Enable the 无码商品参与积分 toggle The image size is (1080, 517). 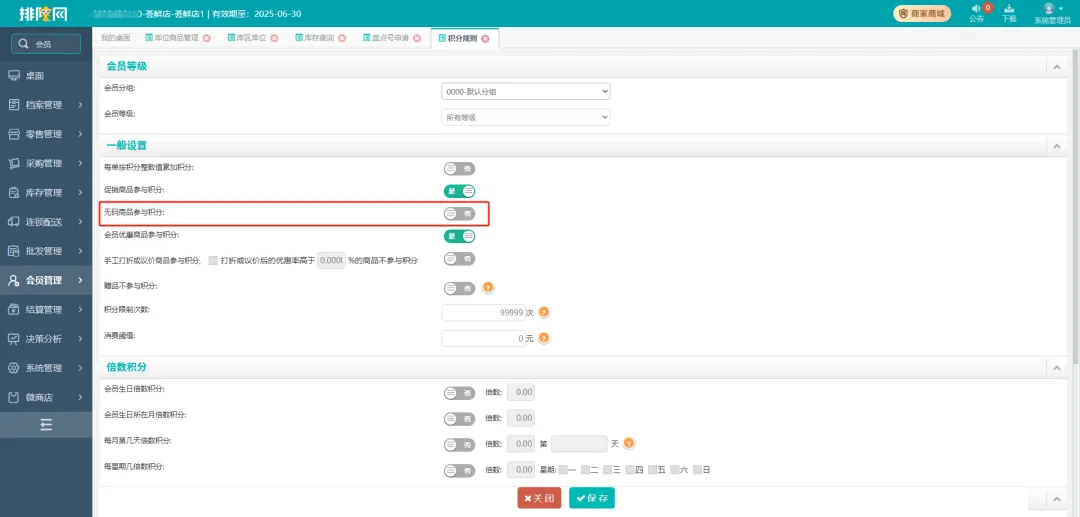459,213
